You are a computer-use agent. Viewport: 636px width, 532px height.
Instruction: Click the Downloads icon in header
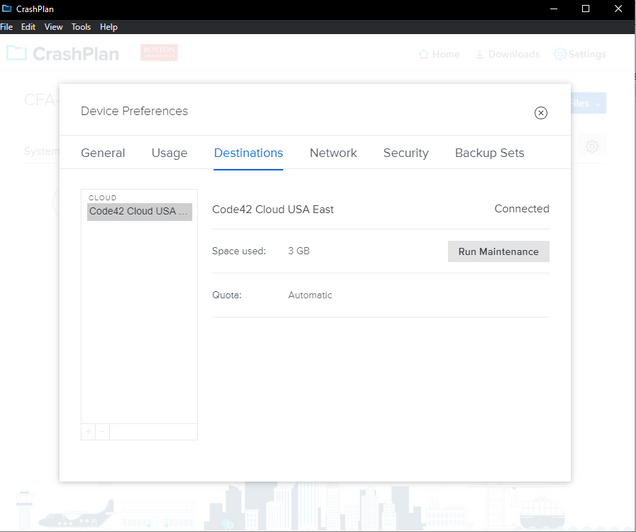coord(480,54)
